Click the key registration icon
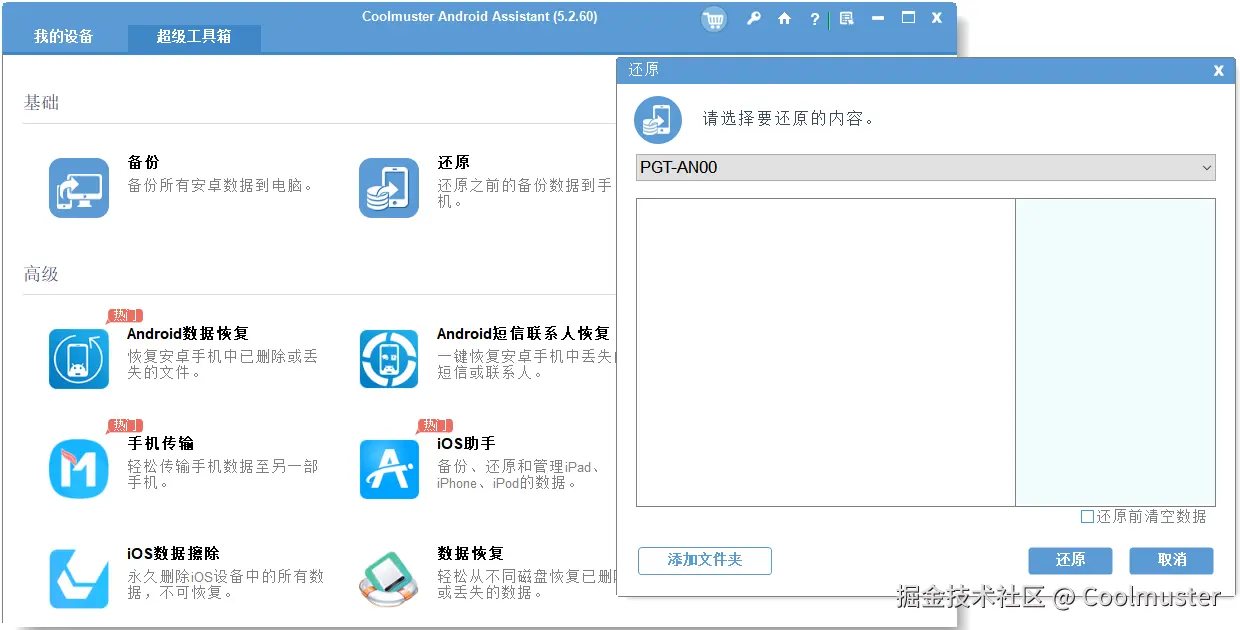 click(754, 18)
